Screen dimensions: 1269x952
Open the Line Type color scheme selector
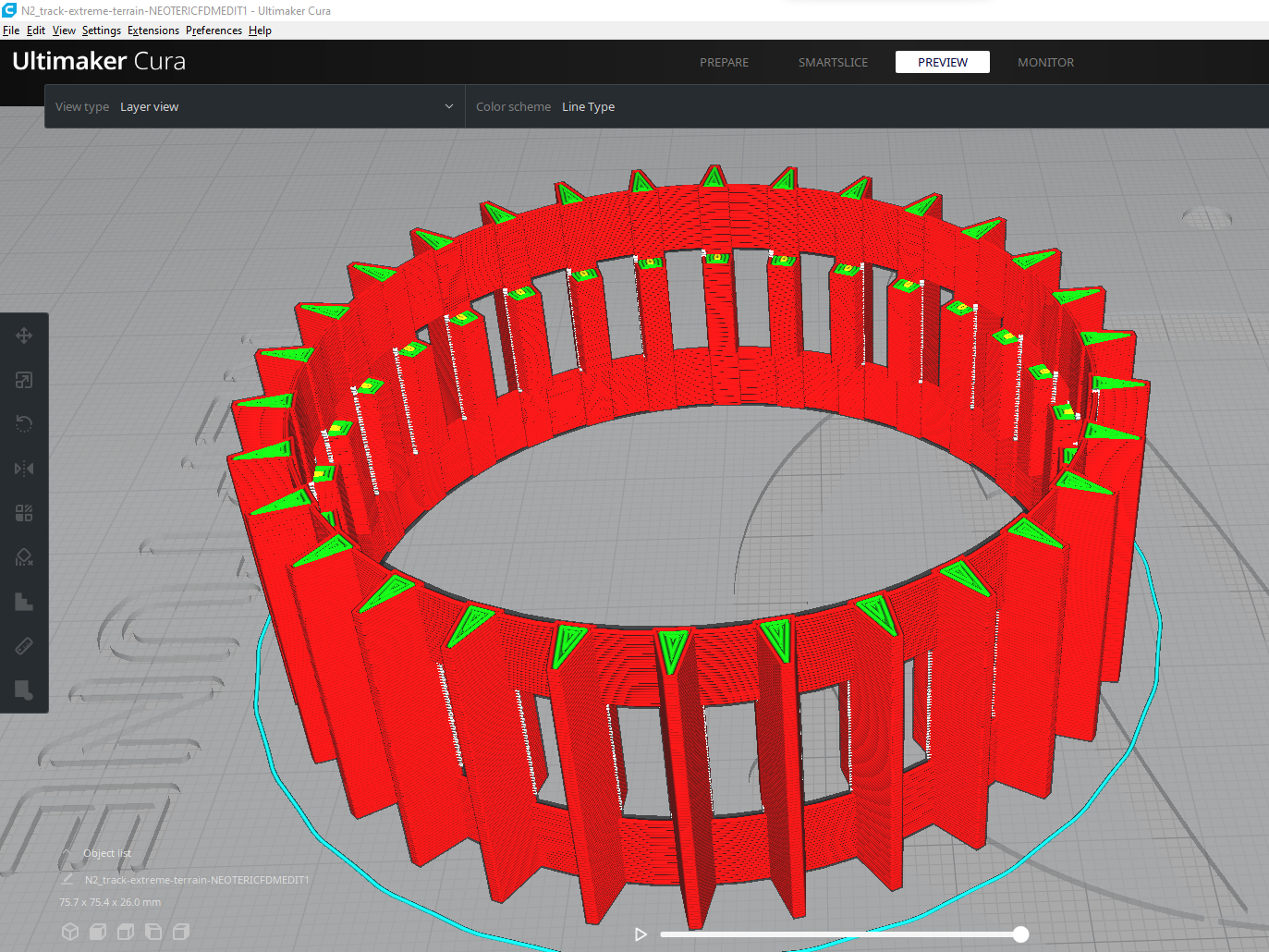coord(589,105)
